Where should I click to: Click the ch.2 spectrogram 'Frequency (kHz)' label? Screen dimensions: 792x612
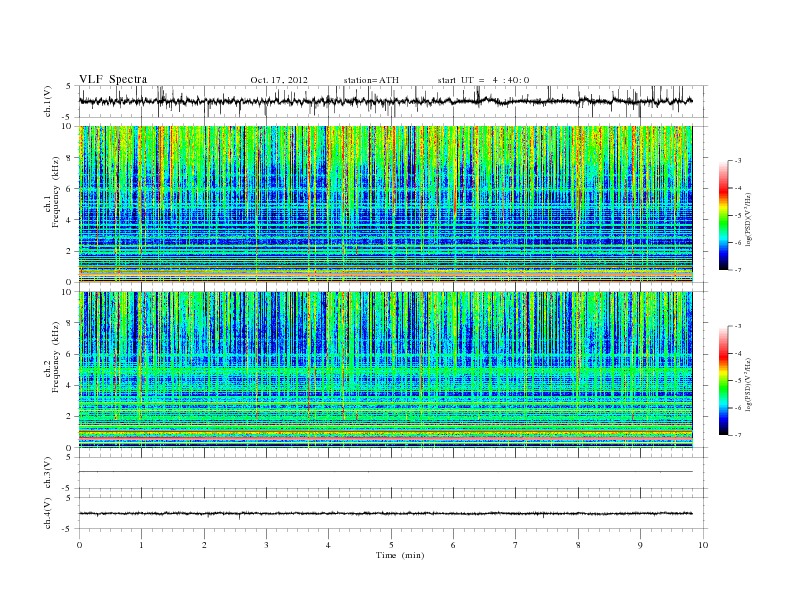pyautogui.click(x=56, y=356)
